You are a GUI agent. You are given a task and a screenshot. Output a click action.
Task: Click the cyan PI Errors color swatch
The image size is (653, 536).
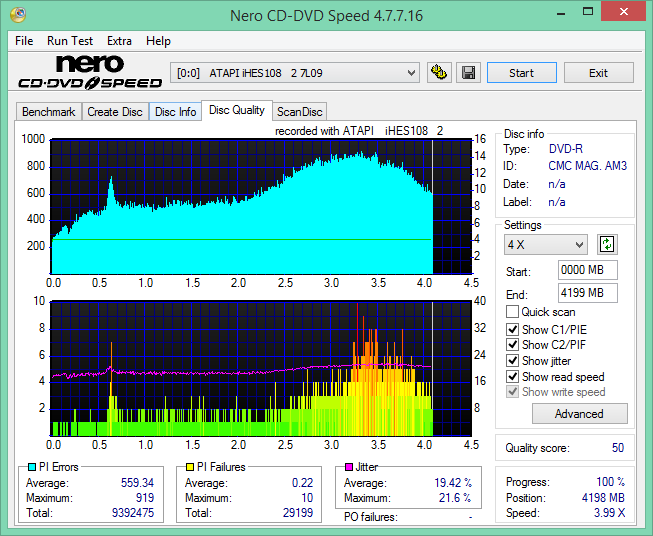[31, 467]
